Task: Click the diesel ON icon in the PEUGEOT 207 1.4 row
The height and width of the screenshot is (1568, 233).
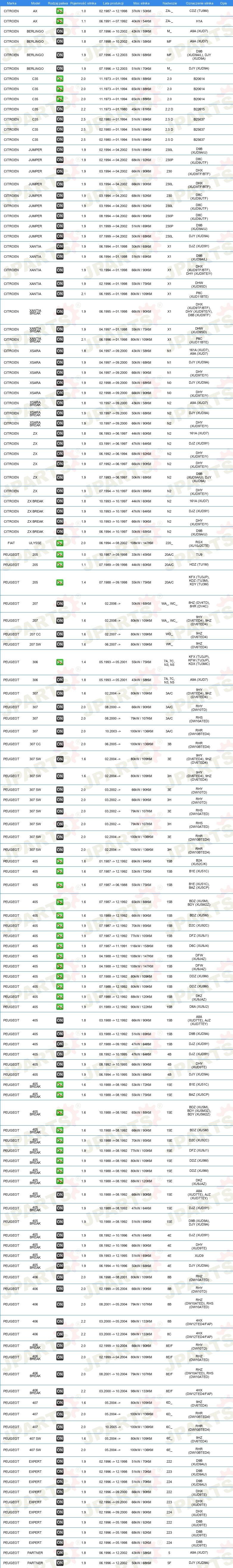Action: [x=60, y=604]
